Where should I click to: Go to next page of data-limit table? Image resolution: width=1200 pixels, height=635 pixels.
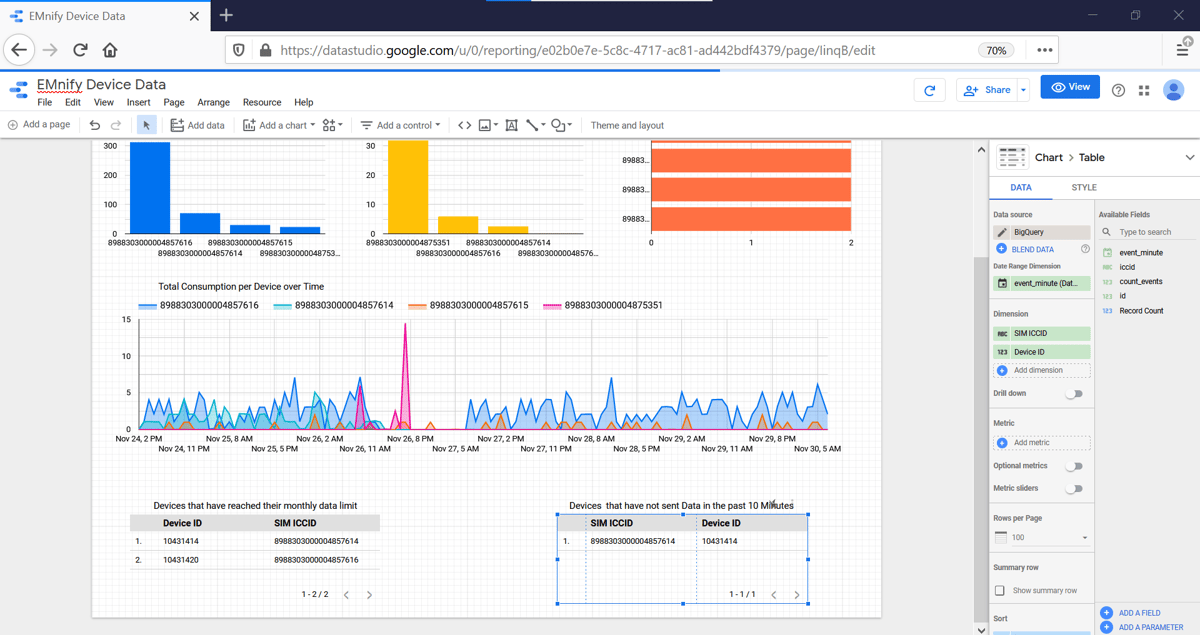pos(369,595)
